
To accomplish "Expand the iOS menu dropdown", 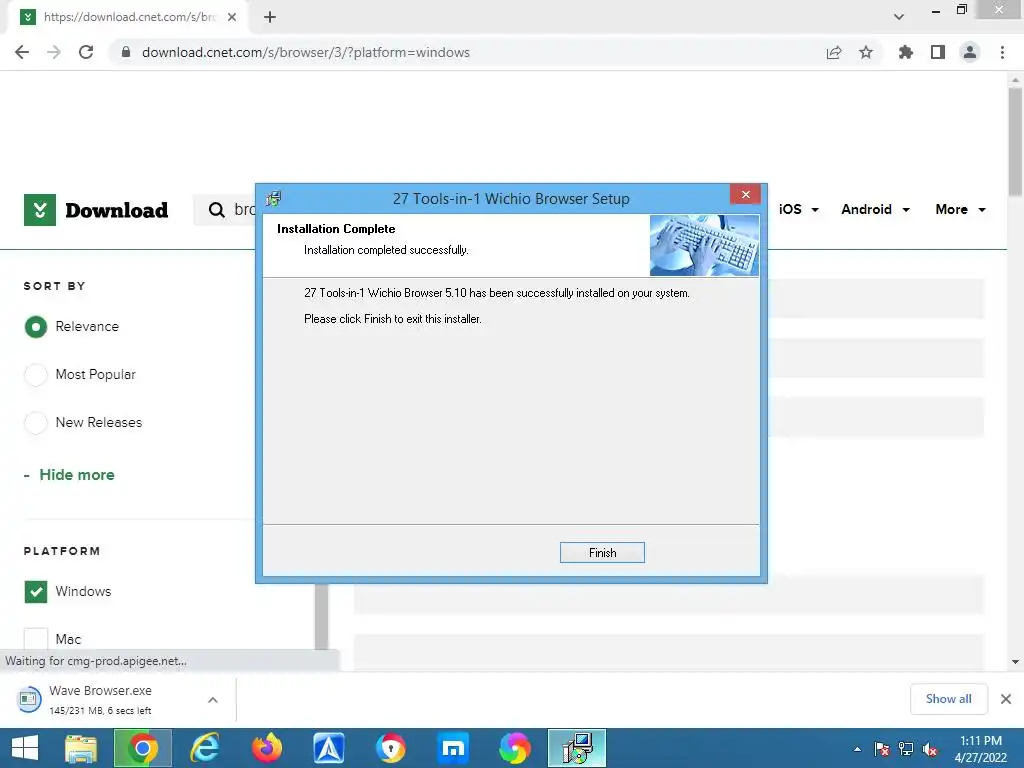I will (798, 209).
